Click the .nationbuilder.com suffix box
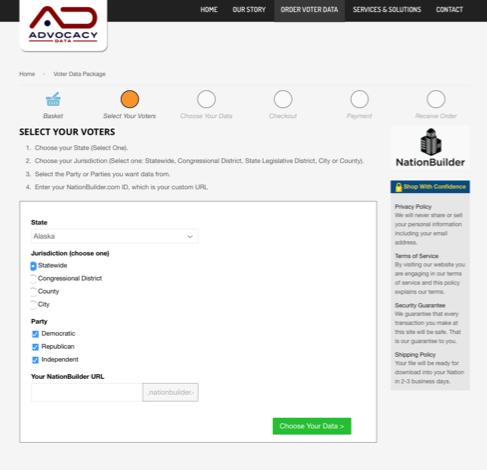Viewport: 487px width, 470px height. point(171,392)
